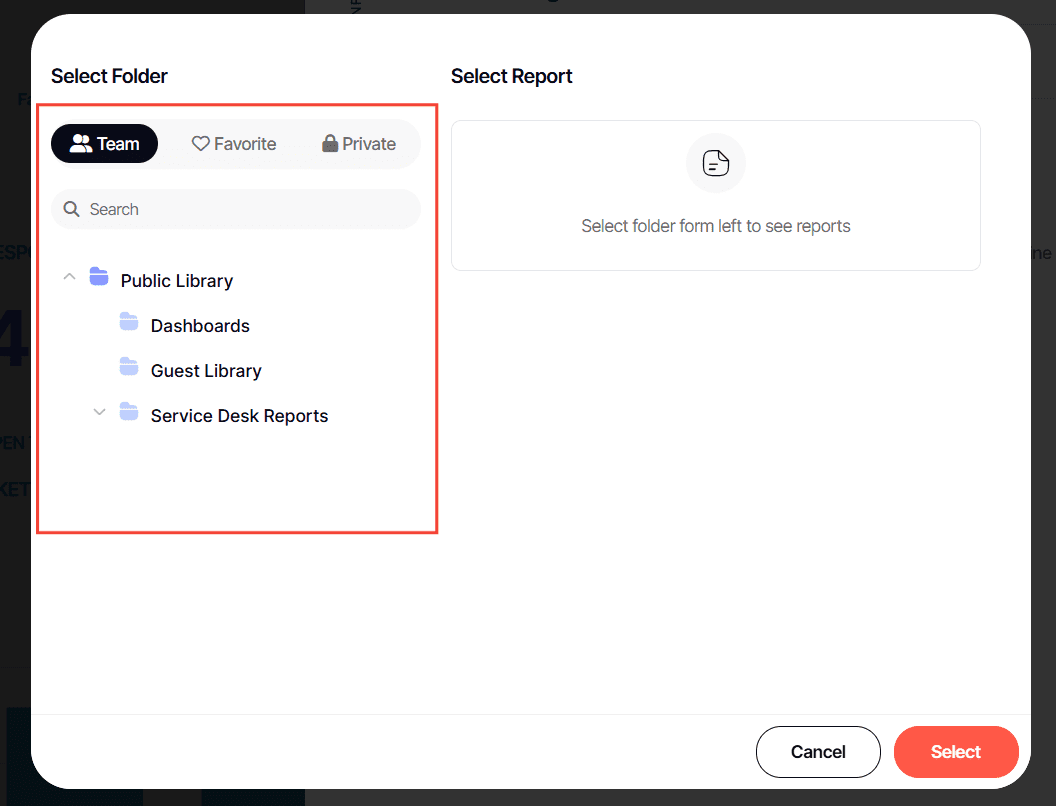The image size is (1056, 806).
Task: Click the Service Desk Reports folder icon
Action: click(129, 412)
